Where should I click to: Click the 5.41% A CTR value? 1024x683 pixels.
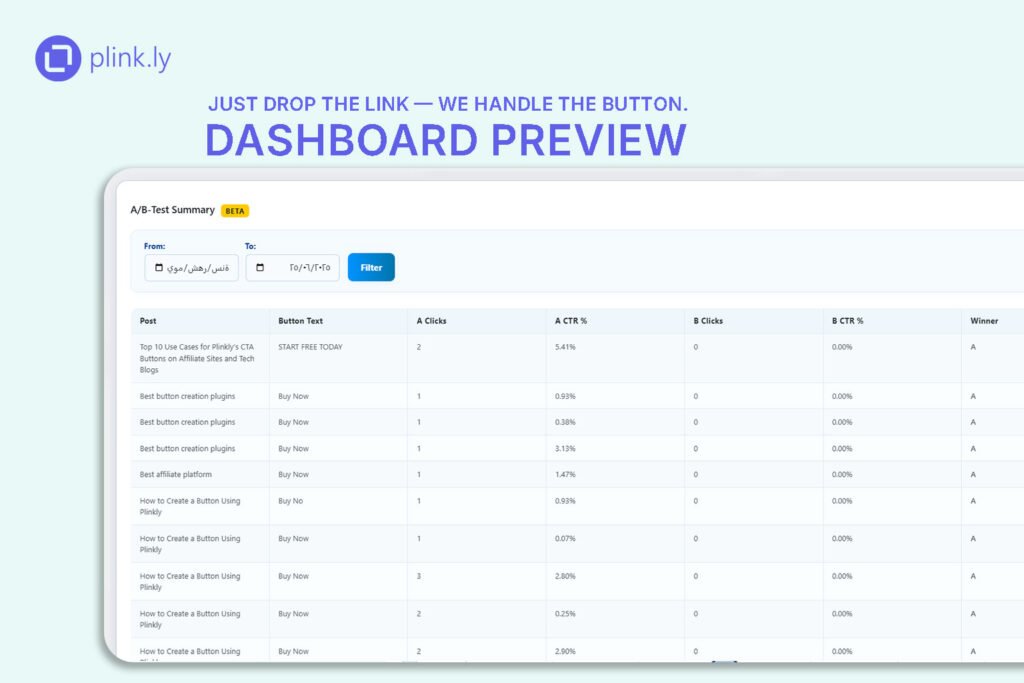coord(565,347)
